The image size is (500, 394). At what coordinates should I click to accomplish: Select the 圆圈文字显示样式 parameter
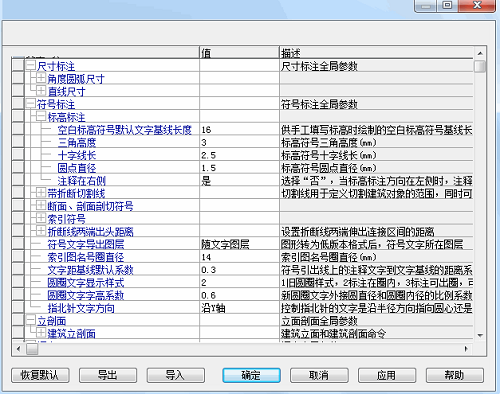(x=86, y=283)
